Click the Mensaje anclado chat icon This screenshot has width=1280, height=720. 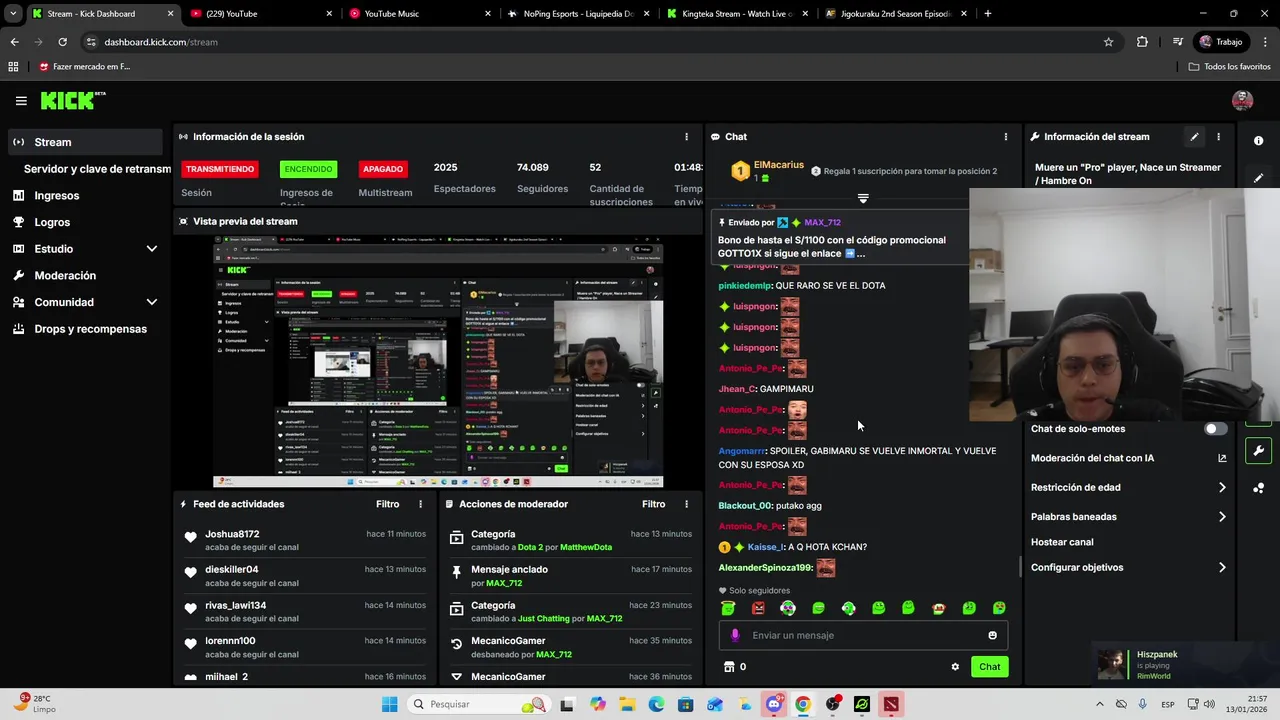pos(457,573)
